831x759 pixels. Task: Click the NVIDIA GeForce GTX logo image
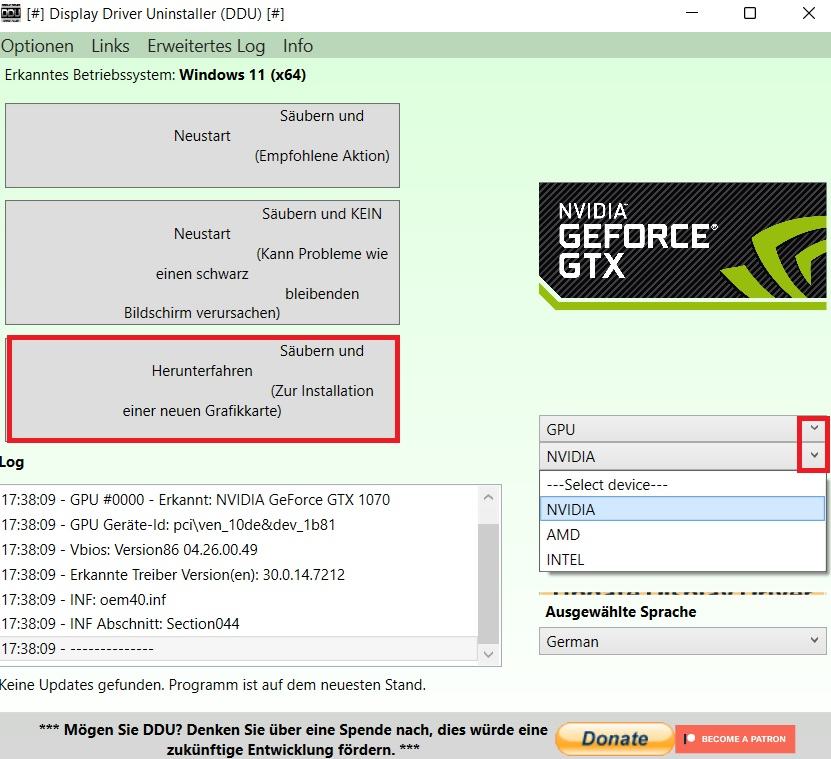[x=683, y=246]
